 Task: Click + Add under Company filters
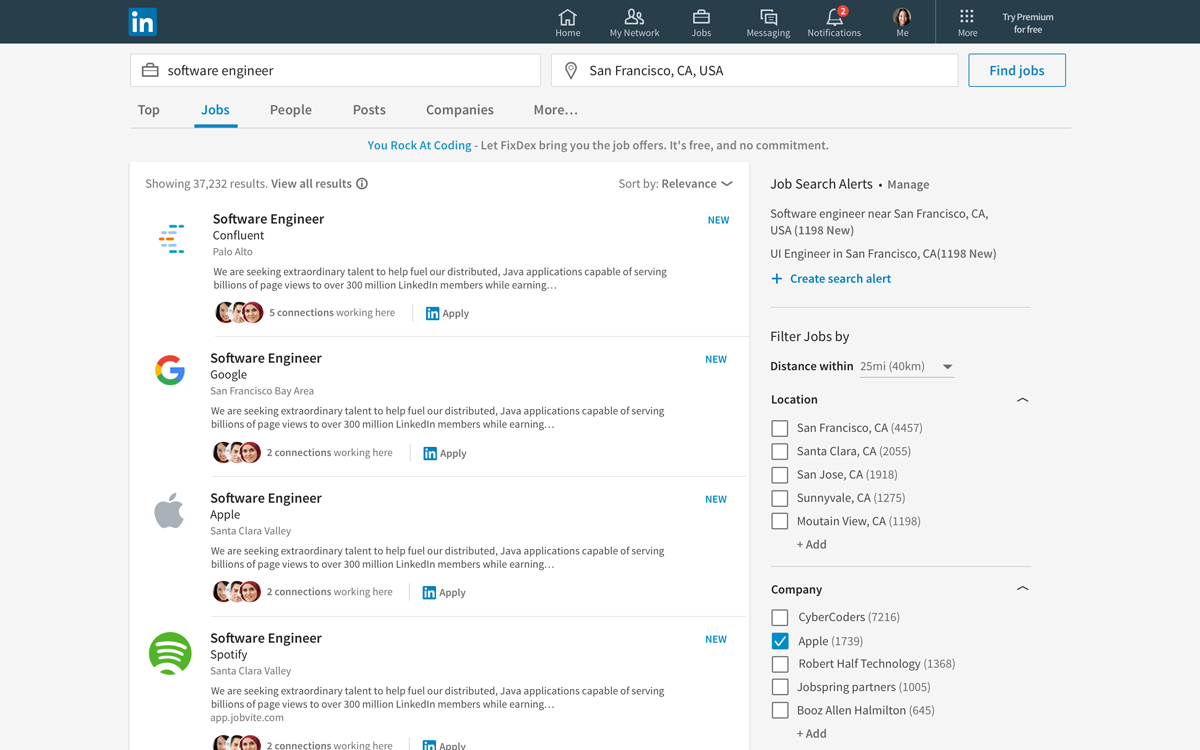coord(811,734)
